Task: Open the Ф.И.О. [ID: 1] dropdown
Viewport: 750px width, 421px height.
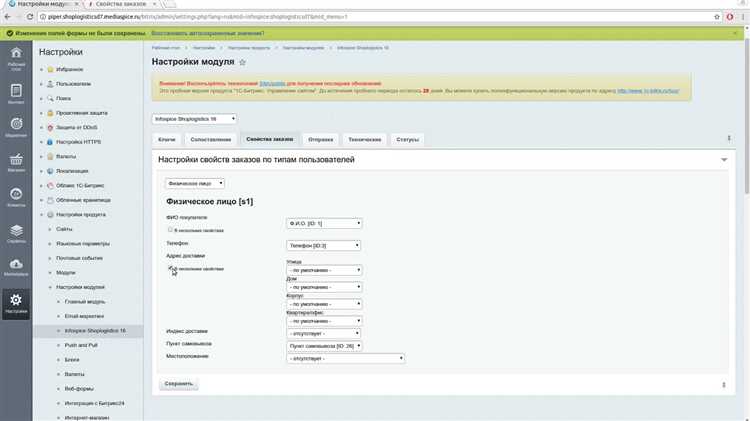Action: pos(324,223)
